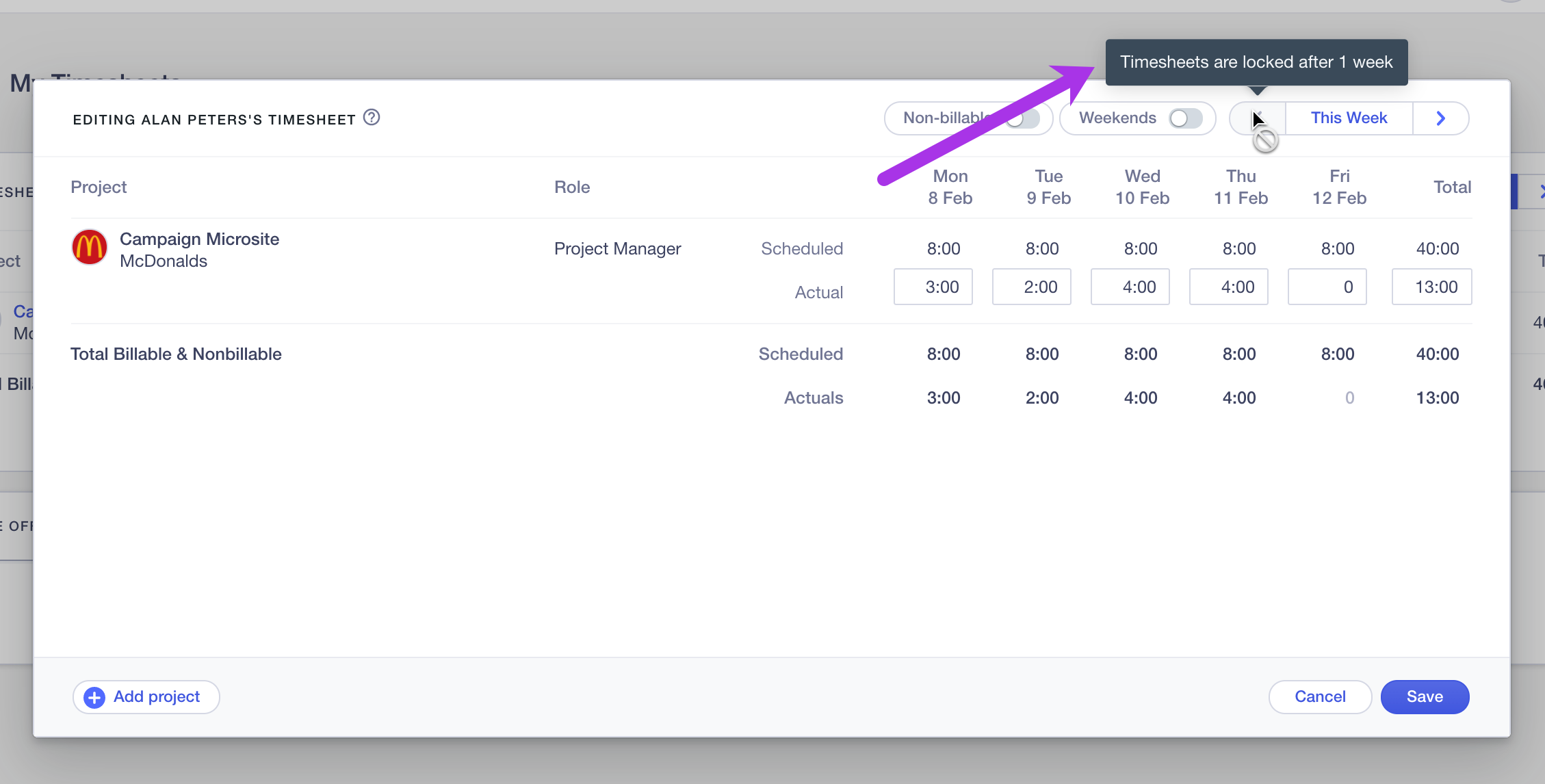This screenshot has height=784, width=1545.
Task: Click the McDonalds logo icon
Action: pyautogui.click(x=89, y=248)
